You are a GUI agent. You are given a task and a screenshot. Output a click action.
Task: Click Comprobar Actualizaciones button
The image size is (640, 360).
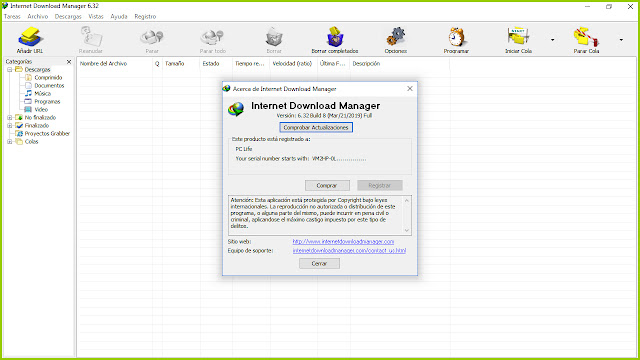[x=316, y=127]
